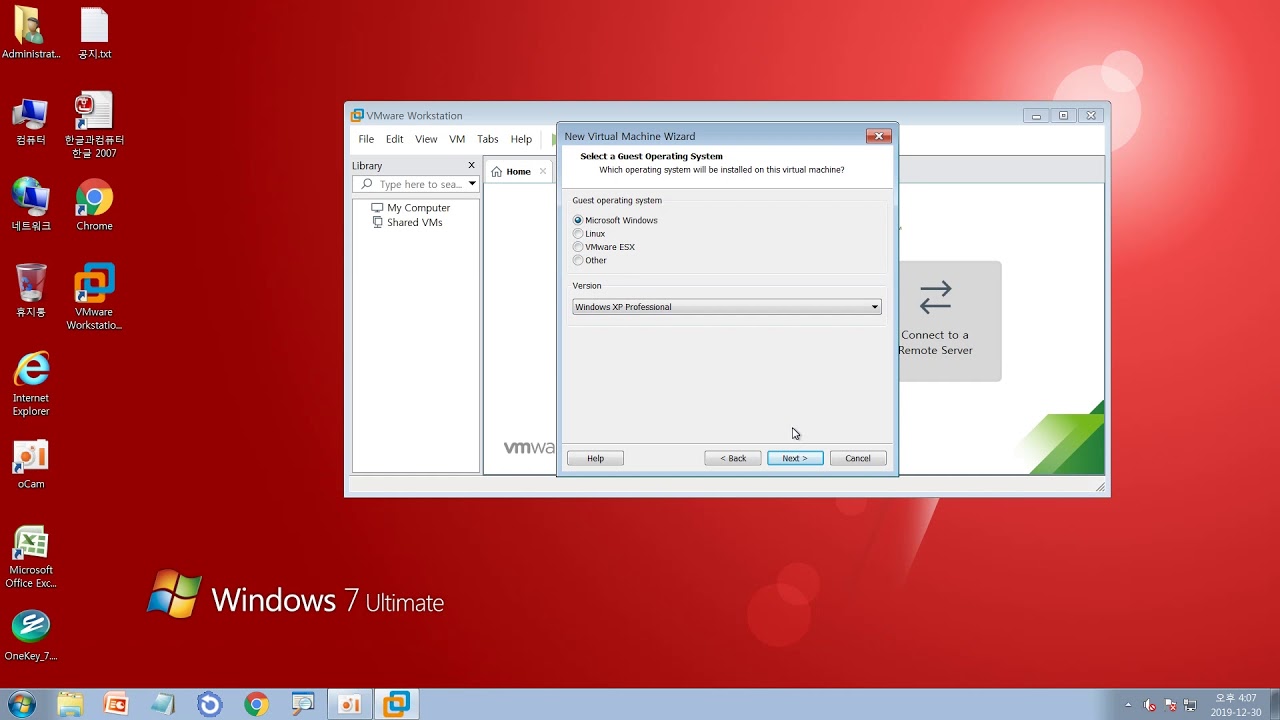1280x720 pixels.
Task: Click the VMware Workstation title bar icon
Action: coord(357,115)
